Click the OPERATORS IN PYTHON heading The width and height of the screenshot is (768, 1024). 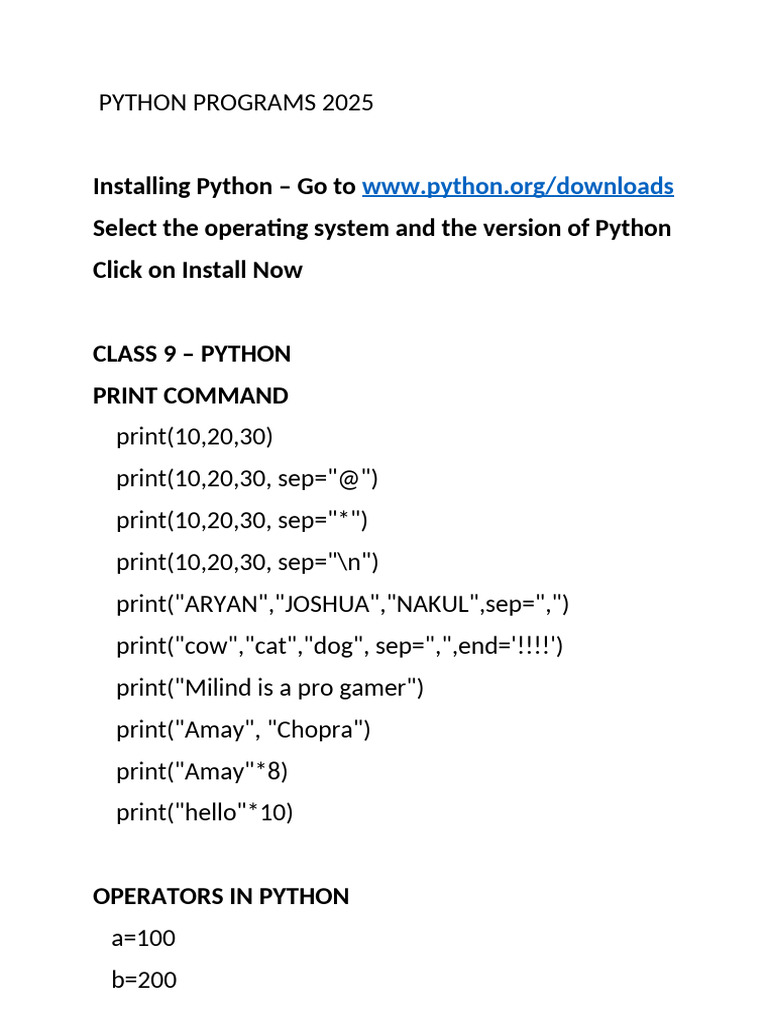221,897
